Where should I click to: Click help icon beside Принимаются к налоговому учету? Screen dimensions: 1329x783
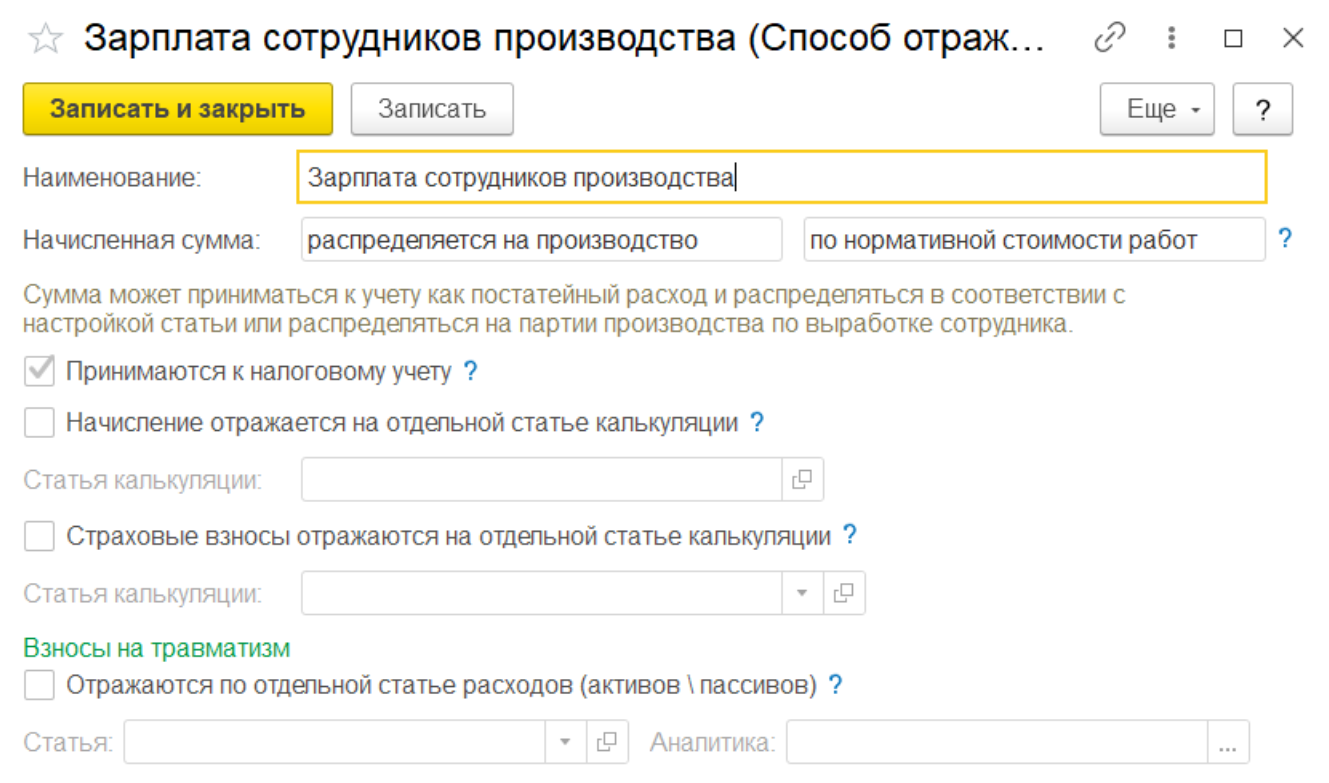coord(471,372)
